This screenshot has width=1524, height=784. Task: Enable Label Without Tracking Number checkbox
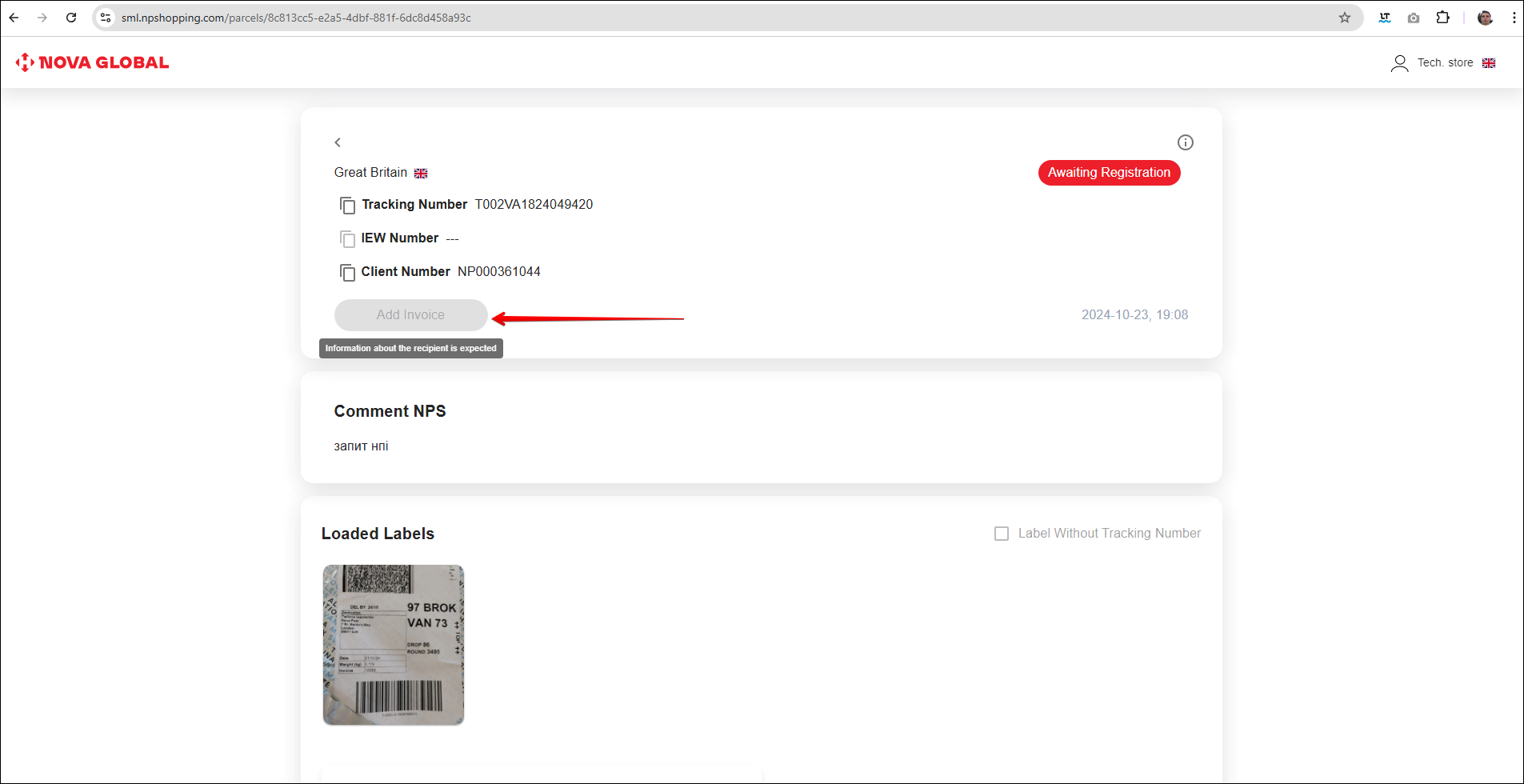pos(1002,534)
